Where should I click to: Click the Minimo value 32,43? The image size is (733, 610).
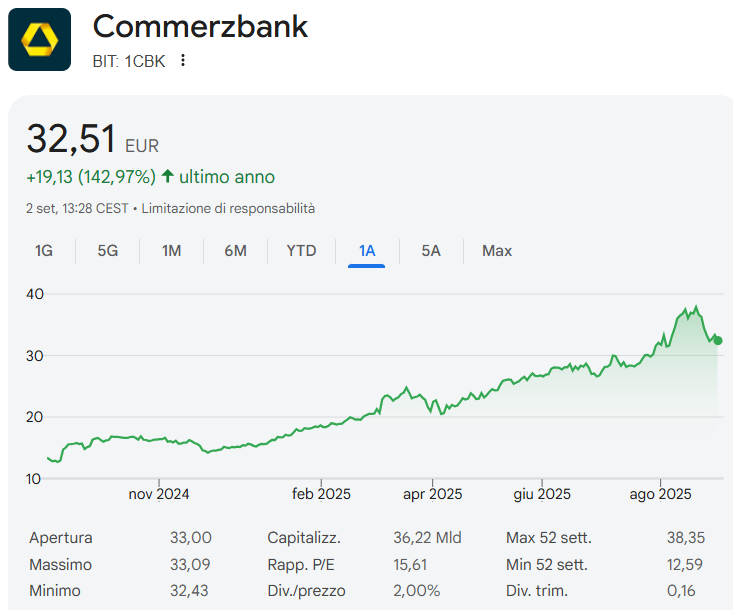[x=189, y=591]
